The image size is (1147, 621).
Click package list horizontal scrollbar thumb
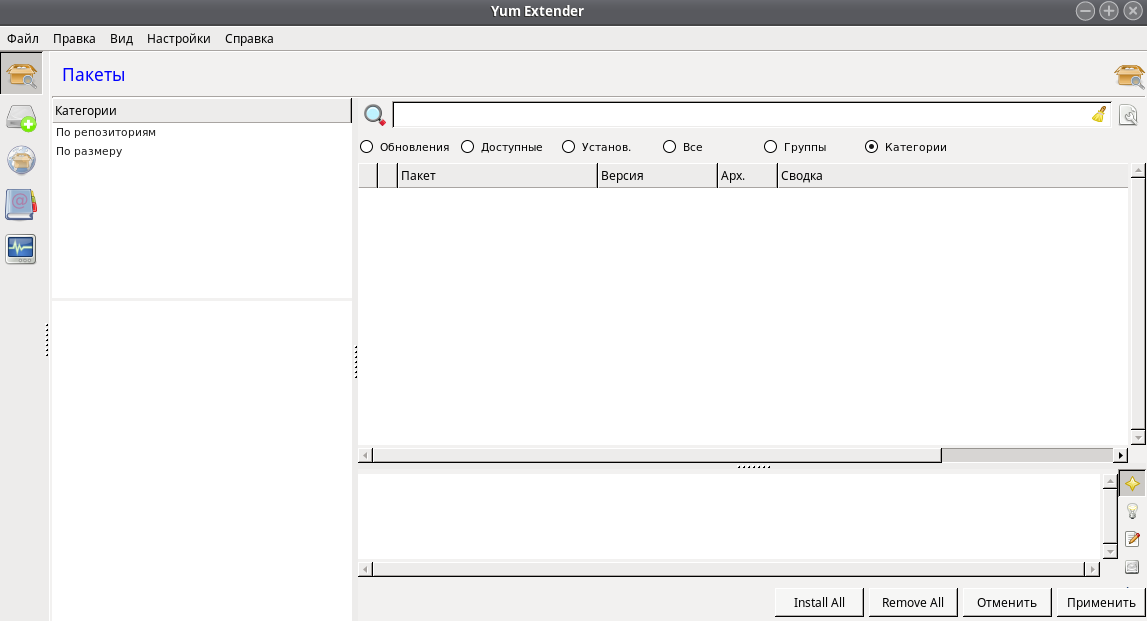tap(657, 456)
